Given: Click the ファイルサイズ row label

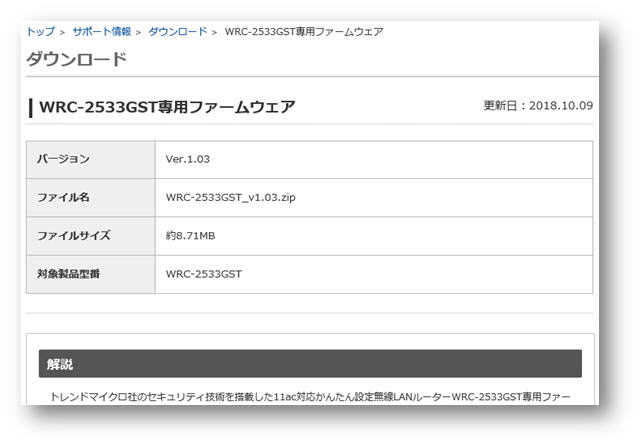Looking at the screenshot, I should [x=74, y=236].
